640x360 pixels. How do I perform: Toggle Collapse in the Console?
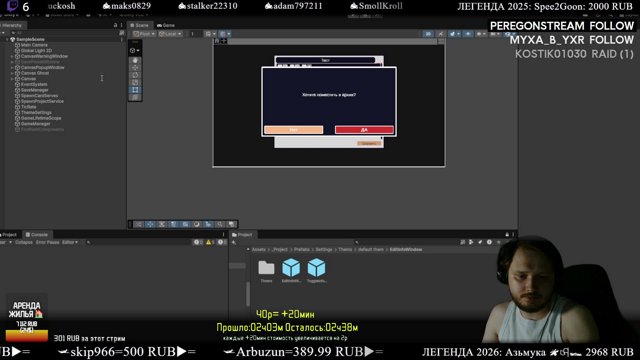pyautogui.click(x=24, y=242)
